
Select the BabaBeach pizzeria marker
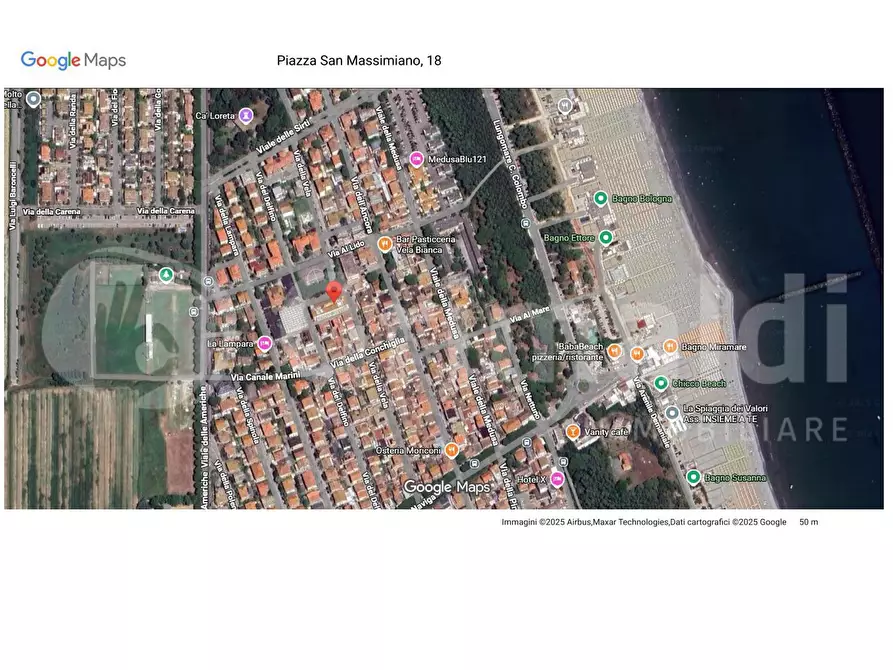click(616, 351)
